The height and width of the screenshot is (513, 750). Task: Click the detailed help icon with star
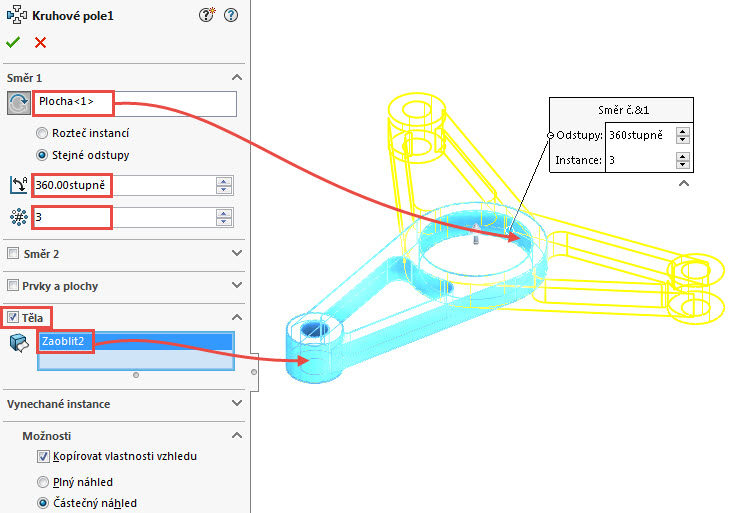click(207, 15)
